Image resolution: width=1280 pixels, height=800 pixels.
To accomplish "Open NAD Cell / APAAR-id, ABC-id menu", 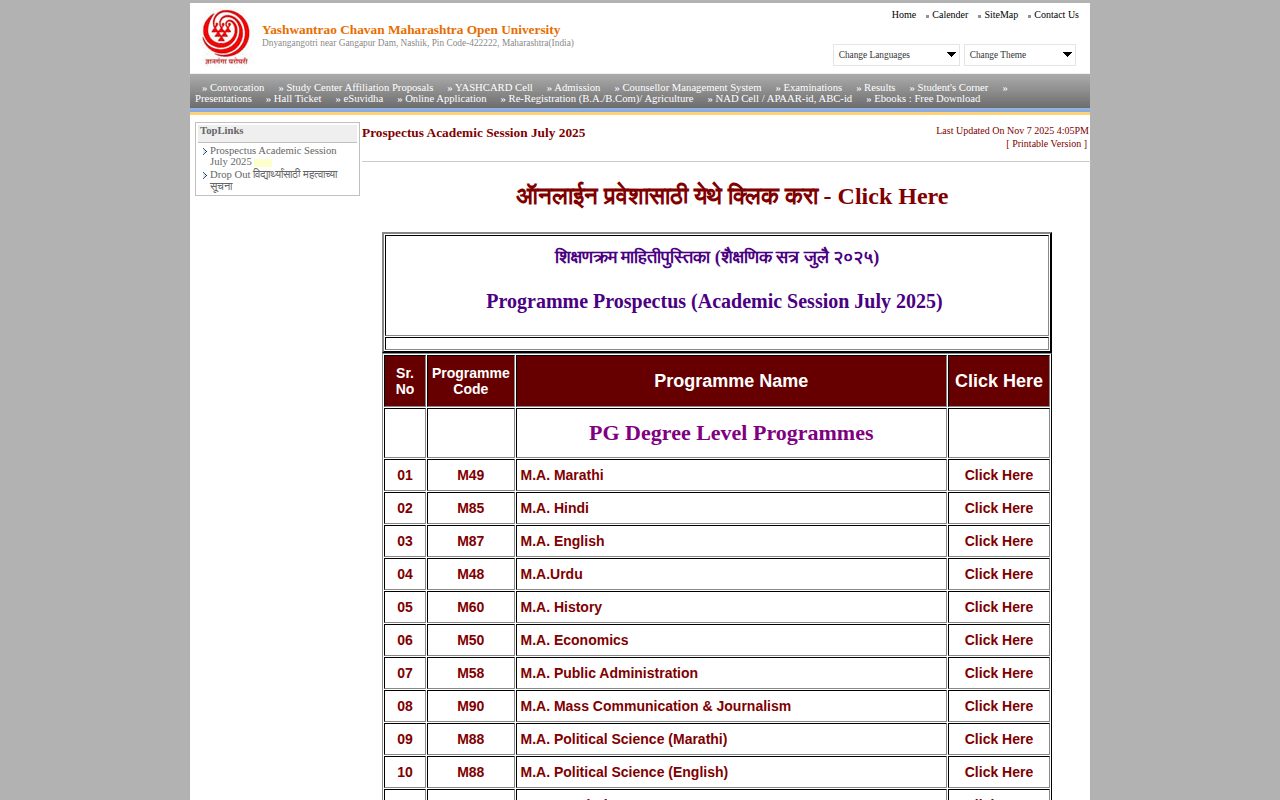I will (x=784, y=99).
